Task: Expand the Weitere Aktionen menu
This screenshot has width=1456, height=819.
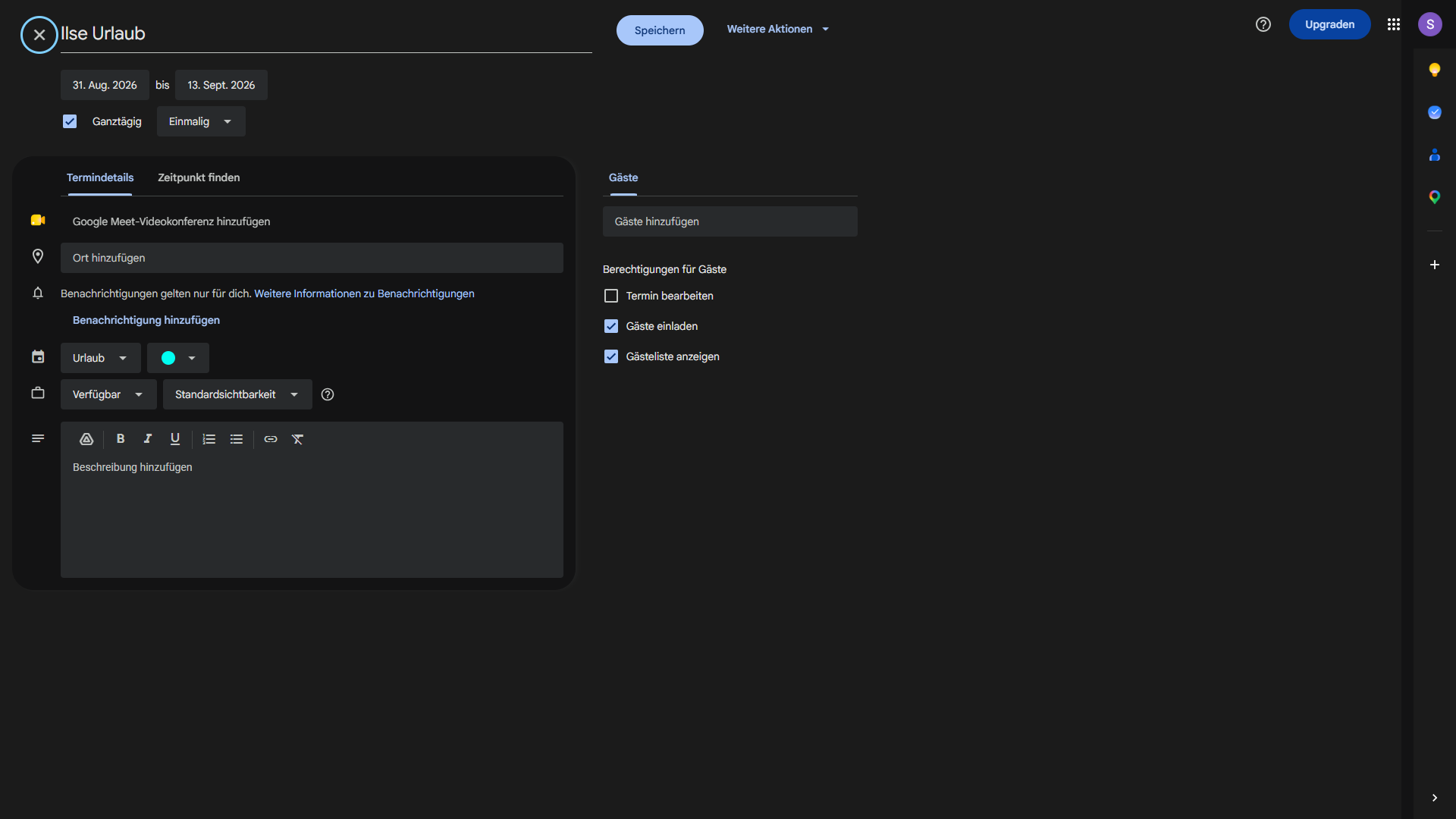Action: tap(778, 29)
